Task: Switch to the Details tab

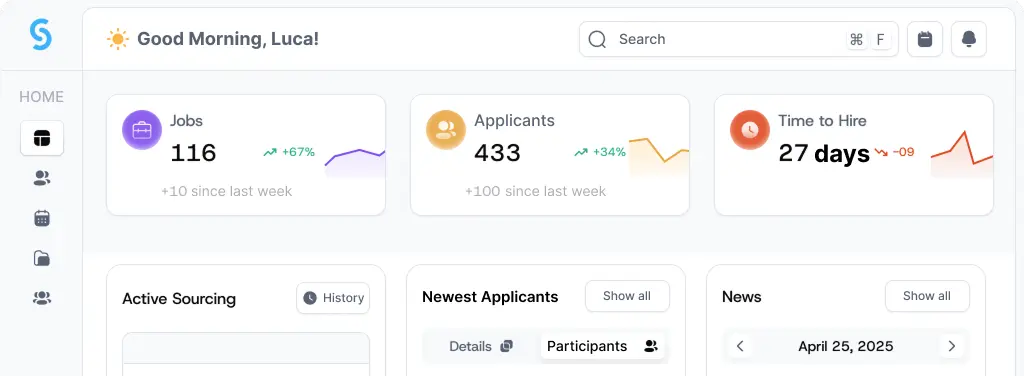Action: [481, 347]
